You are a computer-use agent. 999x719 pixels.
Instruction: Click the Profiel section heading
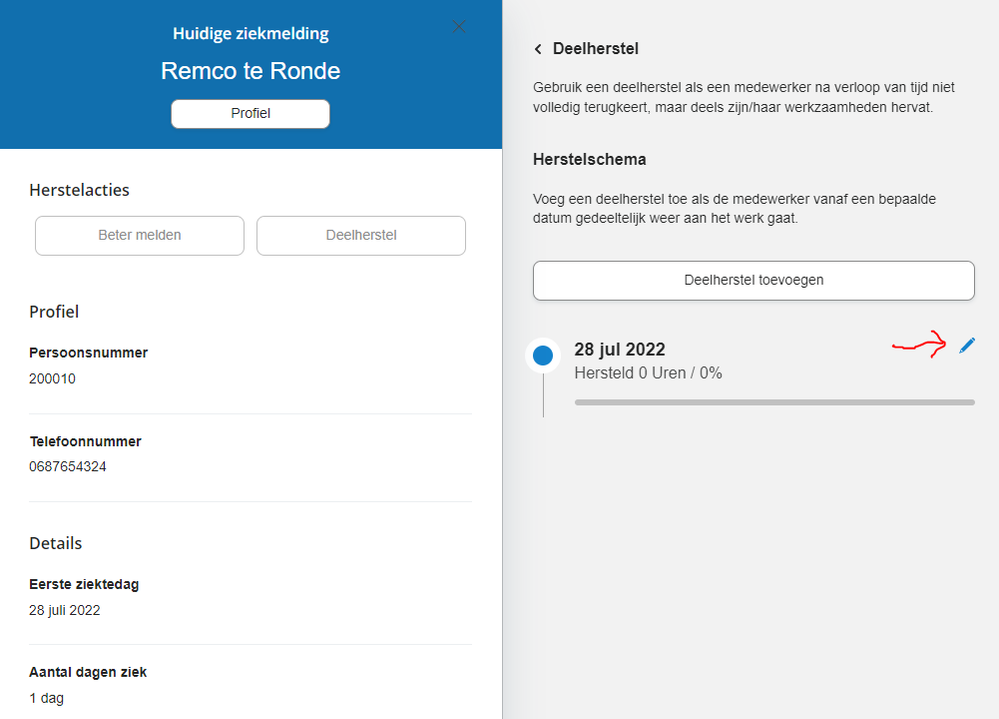pyautogui.click(x=54, y=311)
